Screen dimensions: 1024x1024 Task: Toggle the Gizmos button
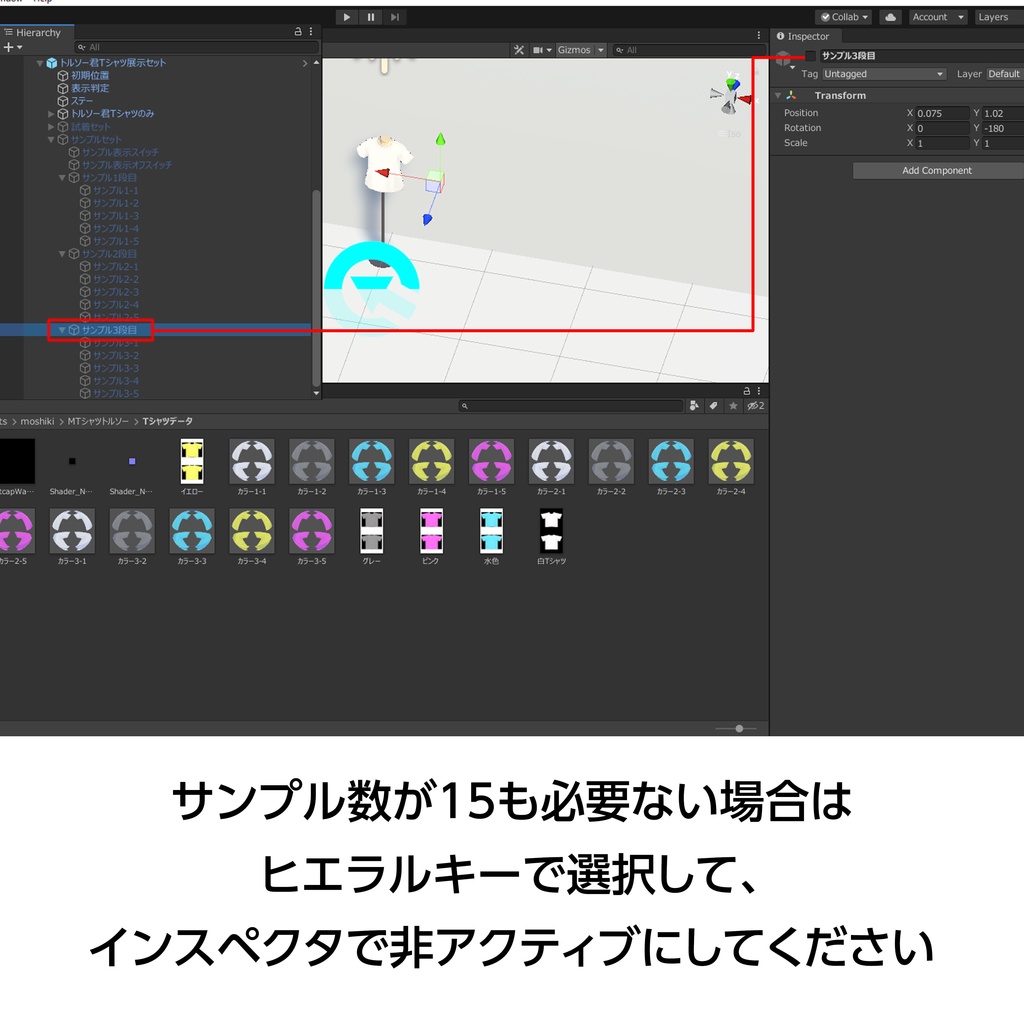(574, 50)
